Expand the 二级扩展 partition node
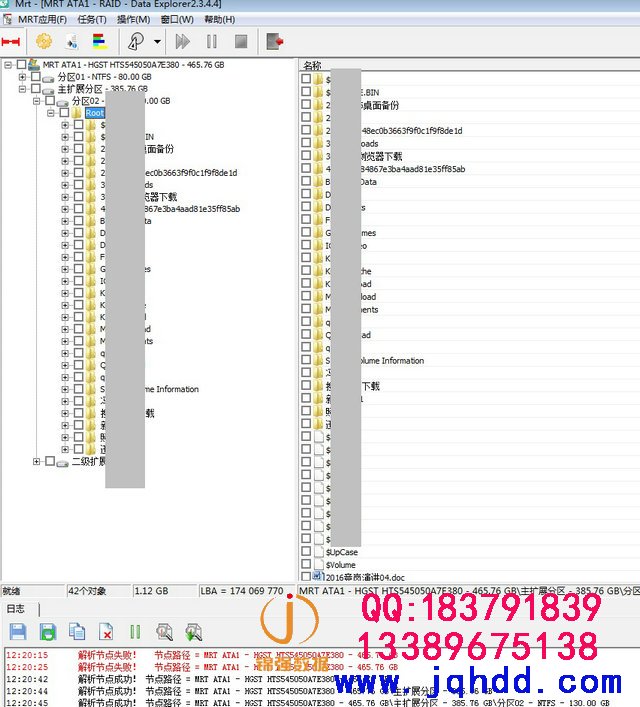The image size is (640, 707). (x=37, y=461)
